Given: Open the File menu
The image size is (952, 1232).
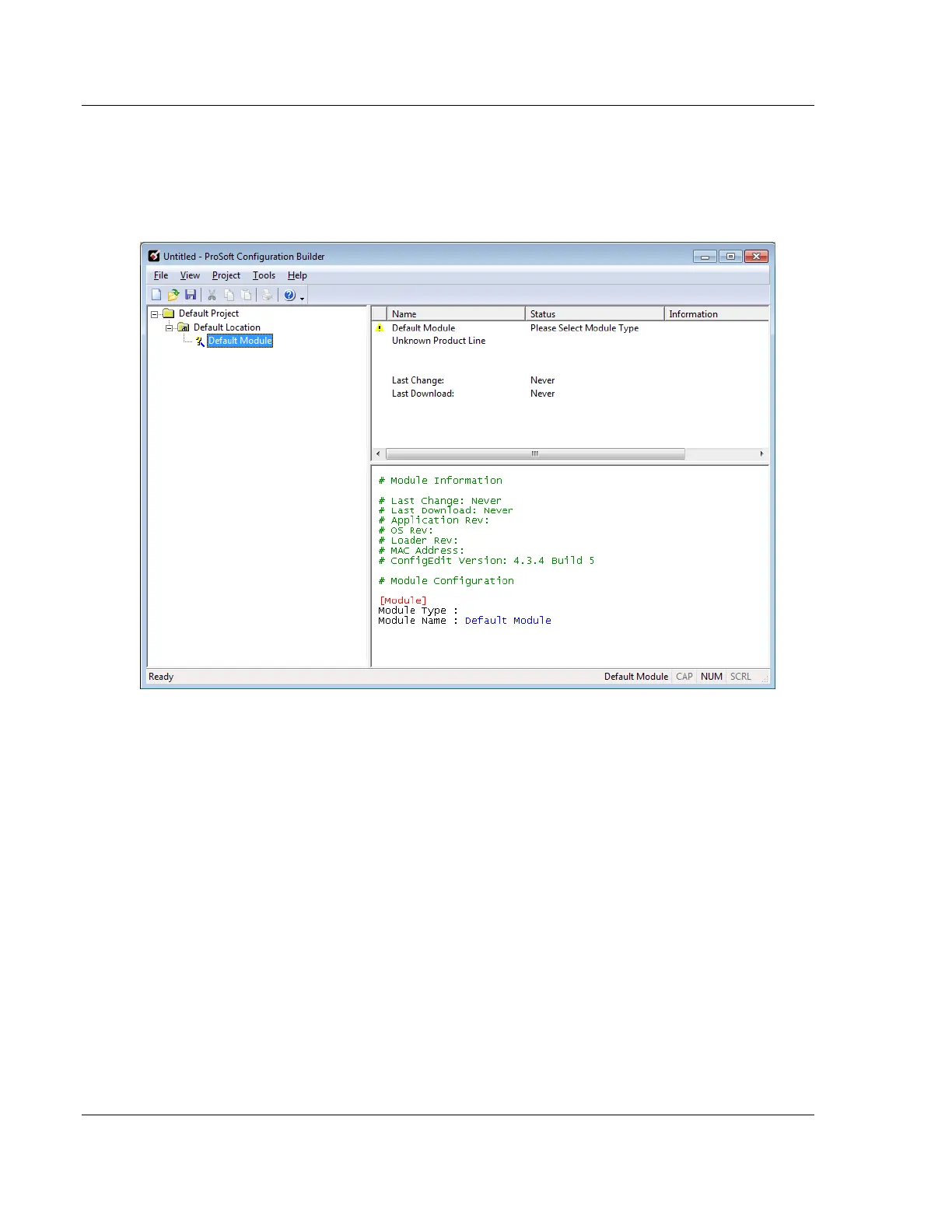Looking at the screenshot, I should pos(161,275).
